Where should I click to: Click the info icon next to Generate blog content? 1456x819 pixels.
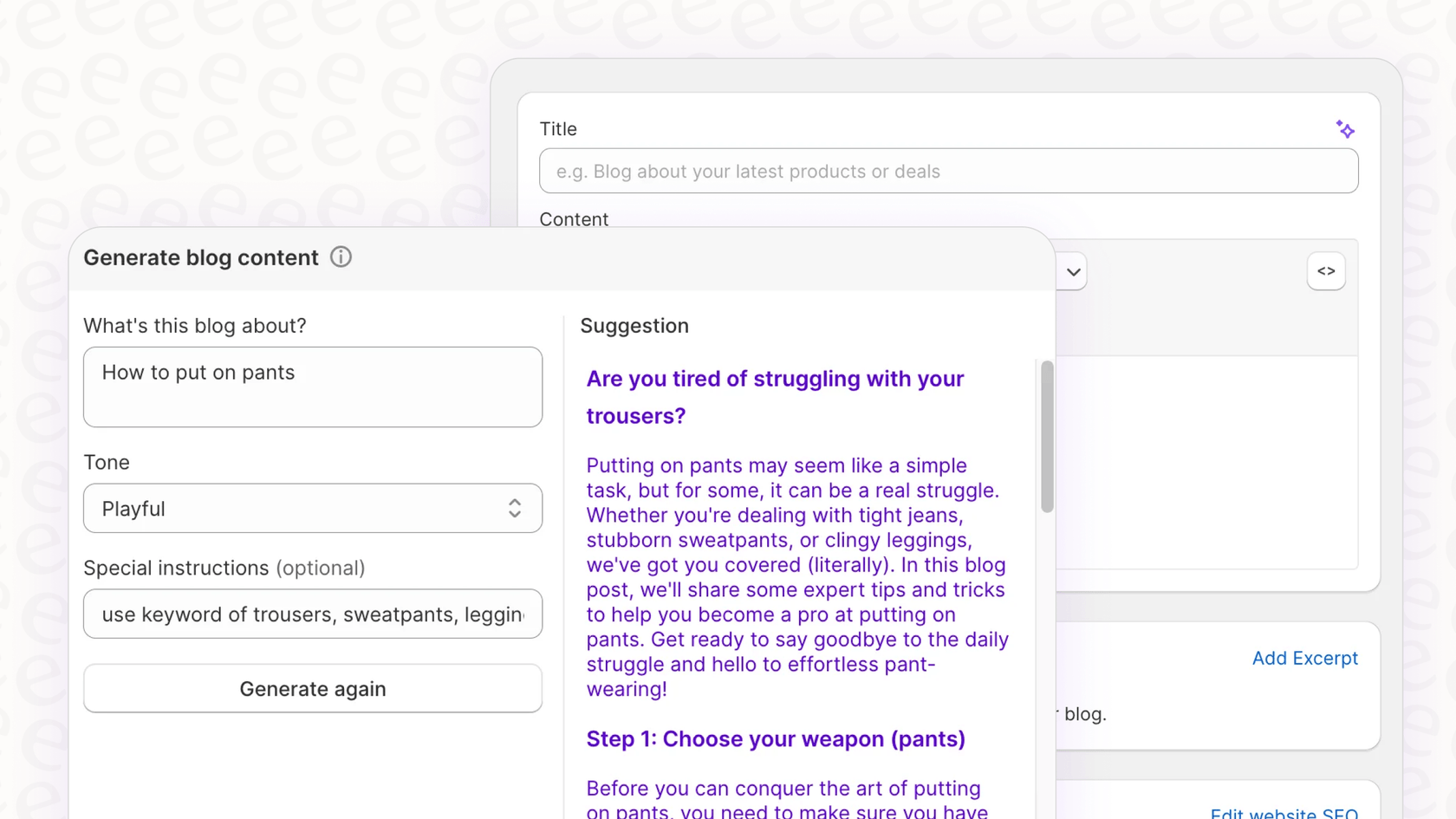(x=341, y=257)
